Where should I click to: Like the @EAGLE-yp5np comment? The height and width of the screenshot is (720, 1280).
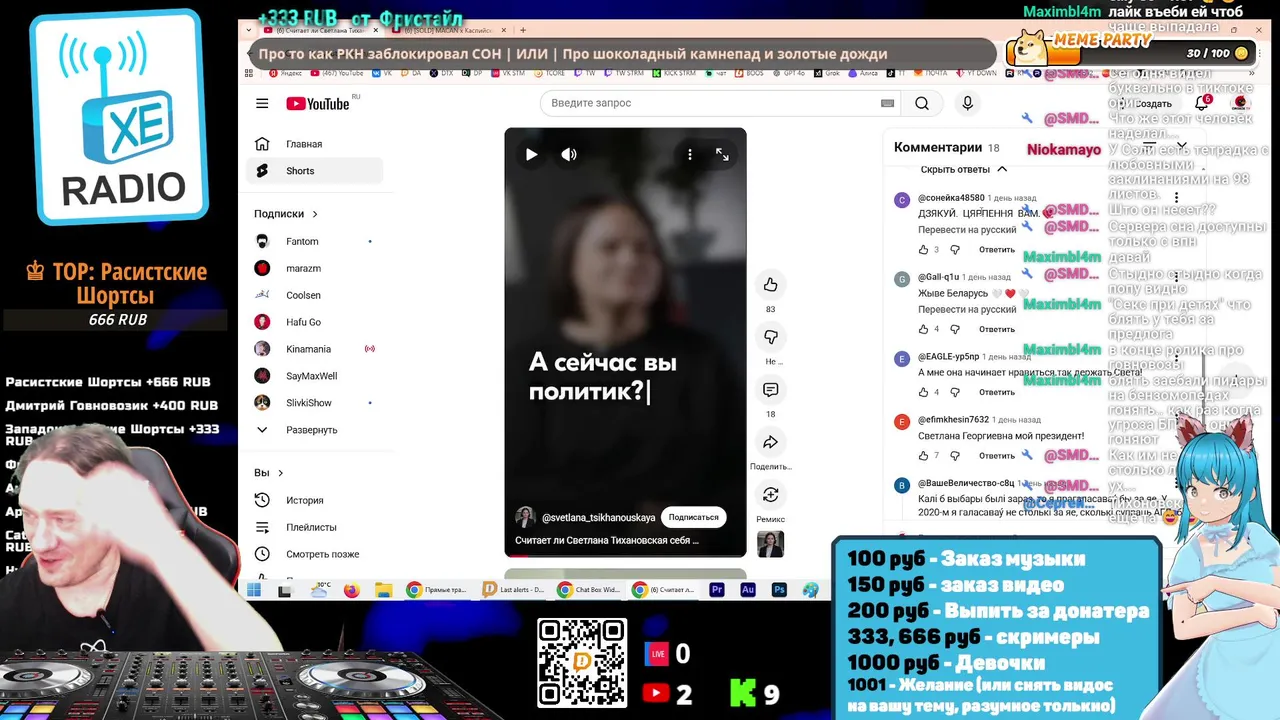point(923,392)
